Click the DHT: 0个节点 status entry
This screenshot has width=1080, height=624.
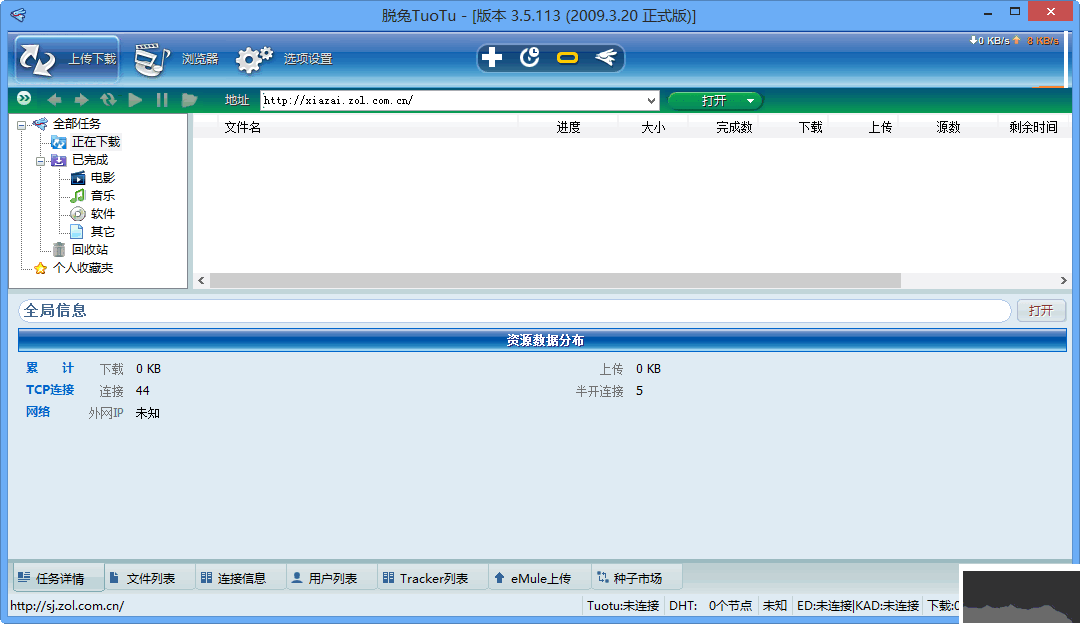point(710,606)
